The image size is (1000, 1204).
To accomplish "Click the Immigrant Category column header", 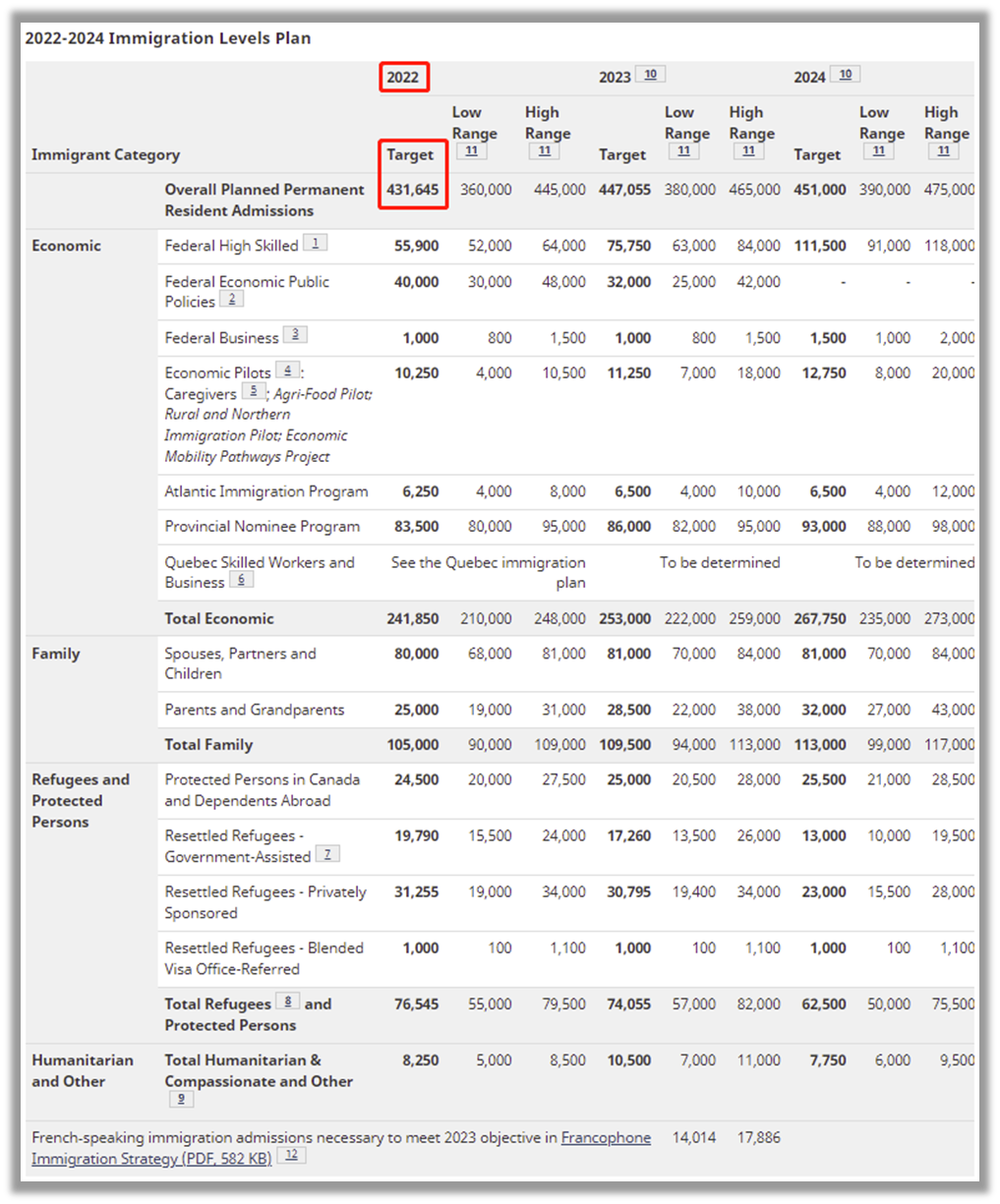I will pos(106,154).
